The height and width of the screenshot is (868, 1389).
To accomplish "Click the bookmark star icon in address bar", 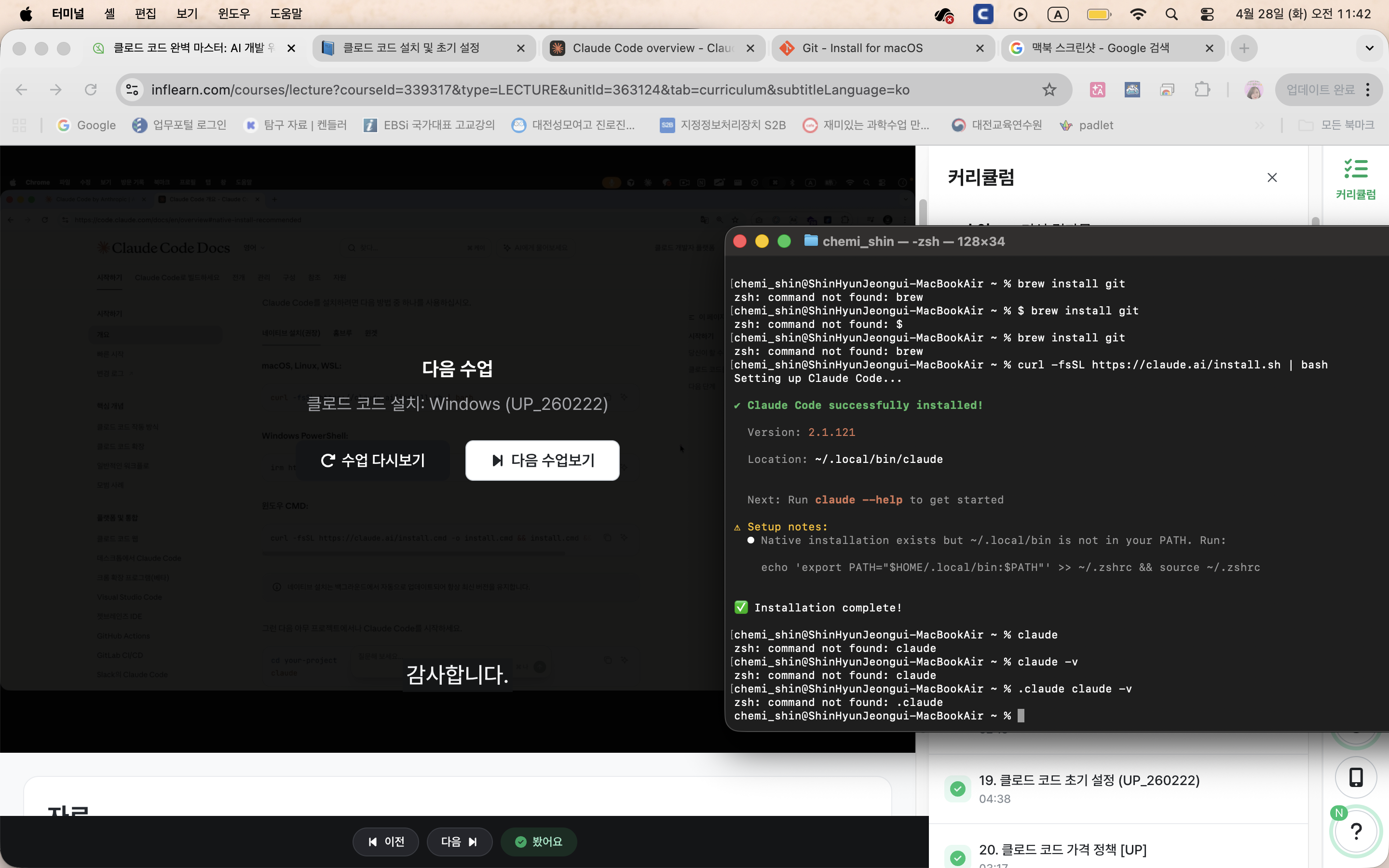I will [x=1049, y=90].
